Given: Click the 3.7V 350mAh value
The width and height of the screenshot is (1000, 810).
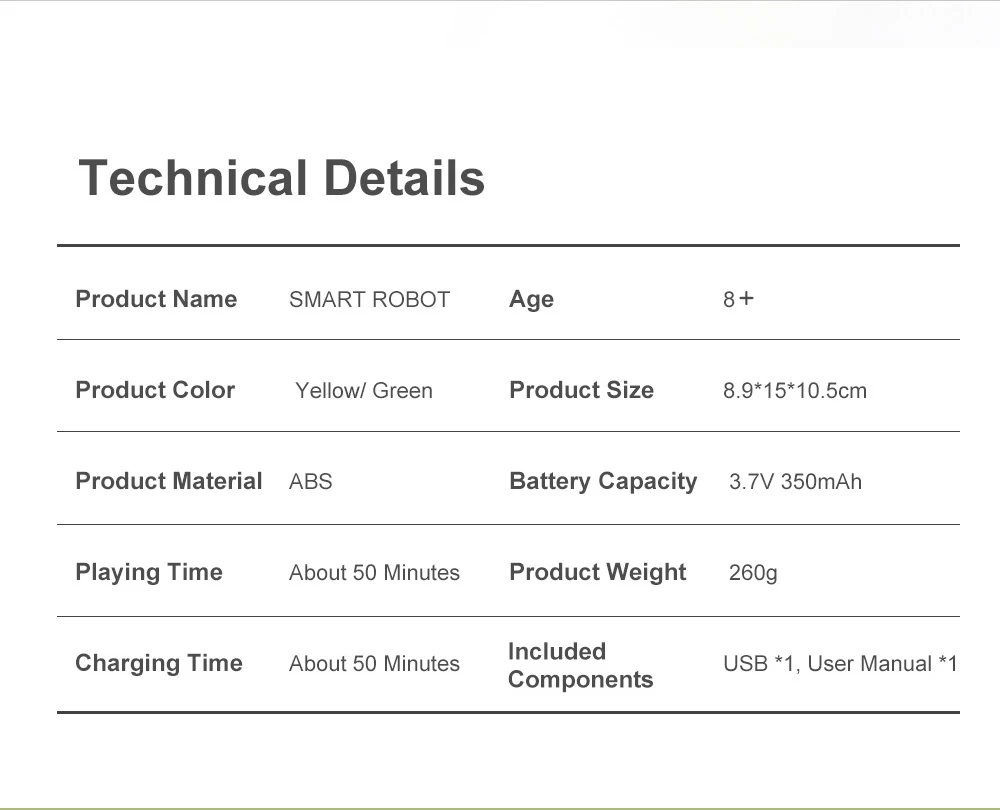Looking at the screenshot, I should tap(795, 482).
